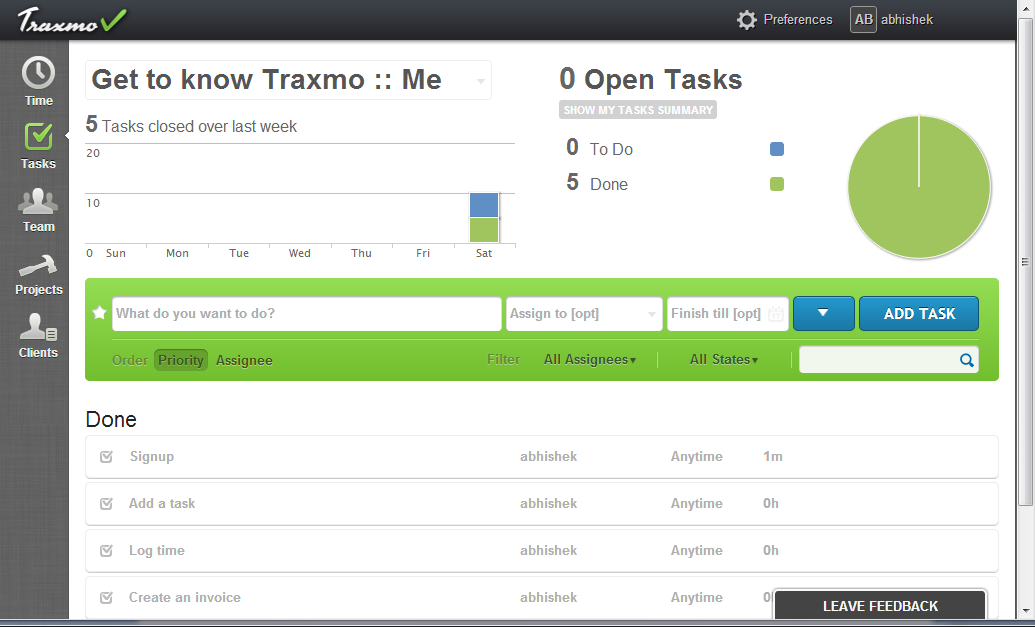
Task: Uncheck the Create an invoice checkbox
Action: [x=106, y=597]
